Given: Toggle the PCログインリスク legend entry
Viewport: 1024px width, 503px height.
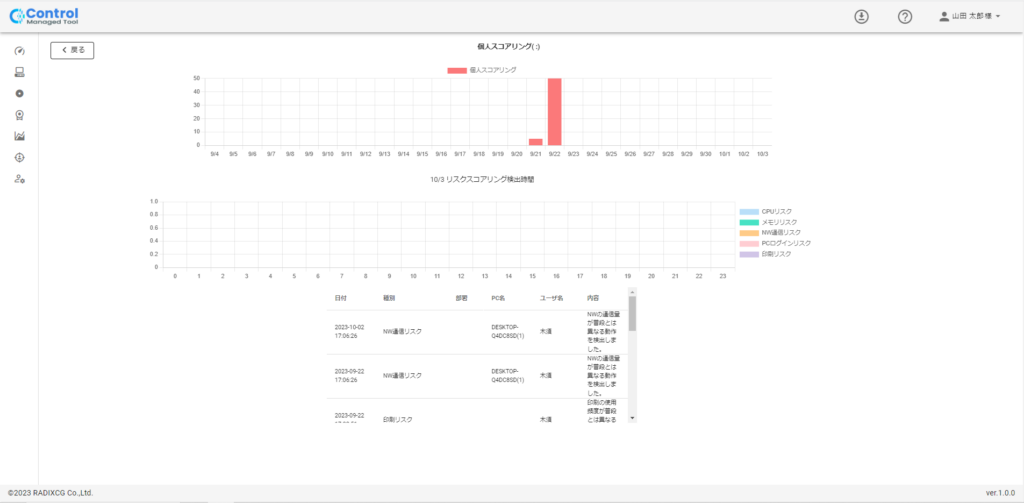Looking at the screenshot, I should coord(775,243).
